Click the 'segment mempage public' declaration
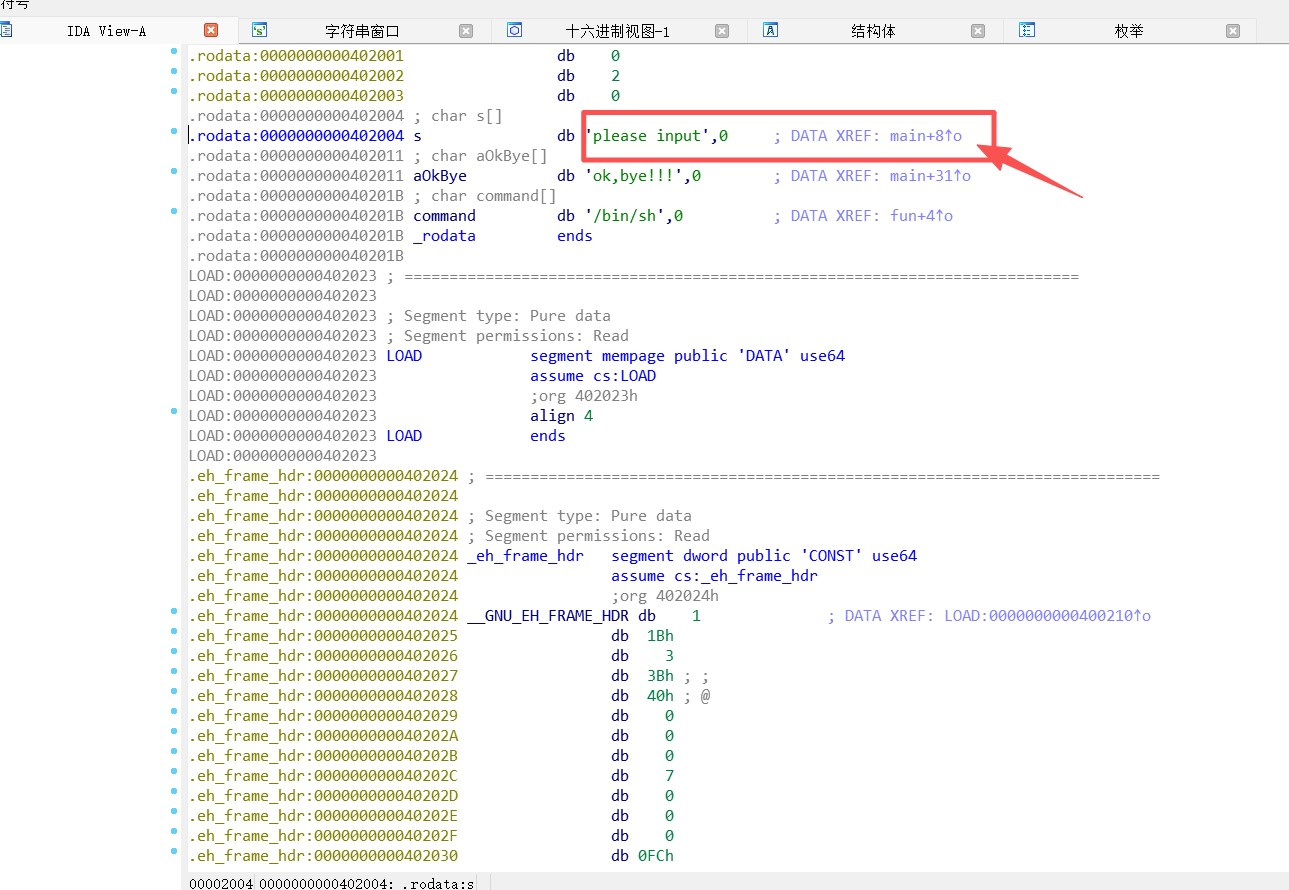1289x890 pixels. coord(688,356)
